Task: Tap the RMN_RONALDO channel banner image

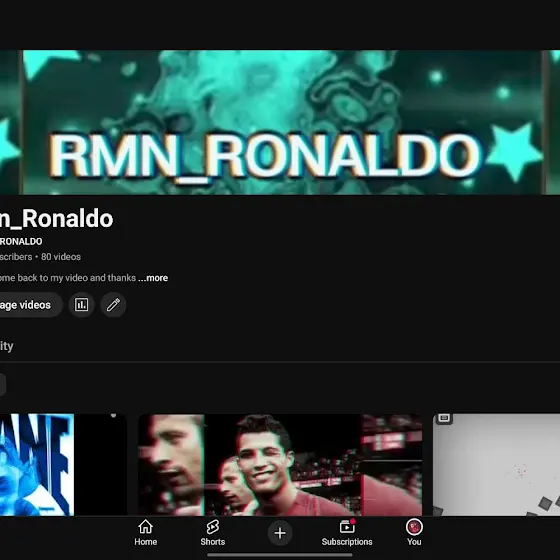Action: coord(280,122)
